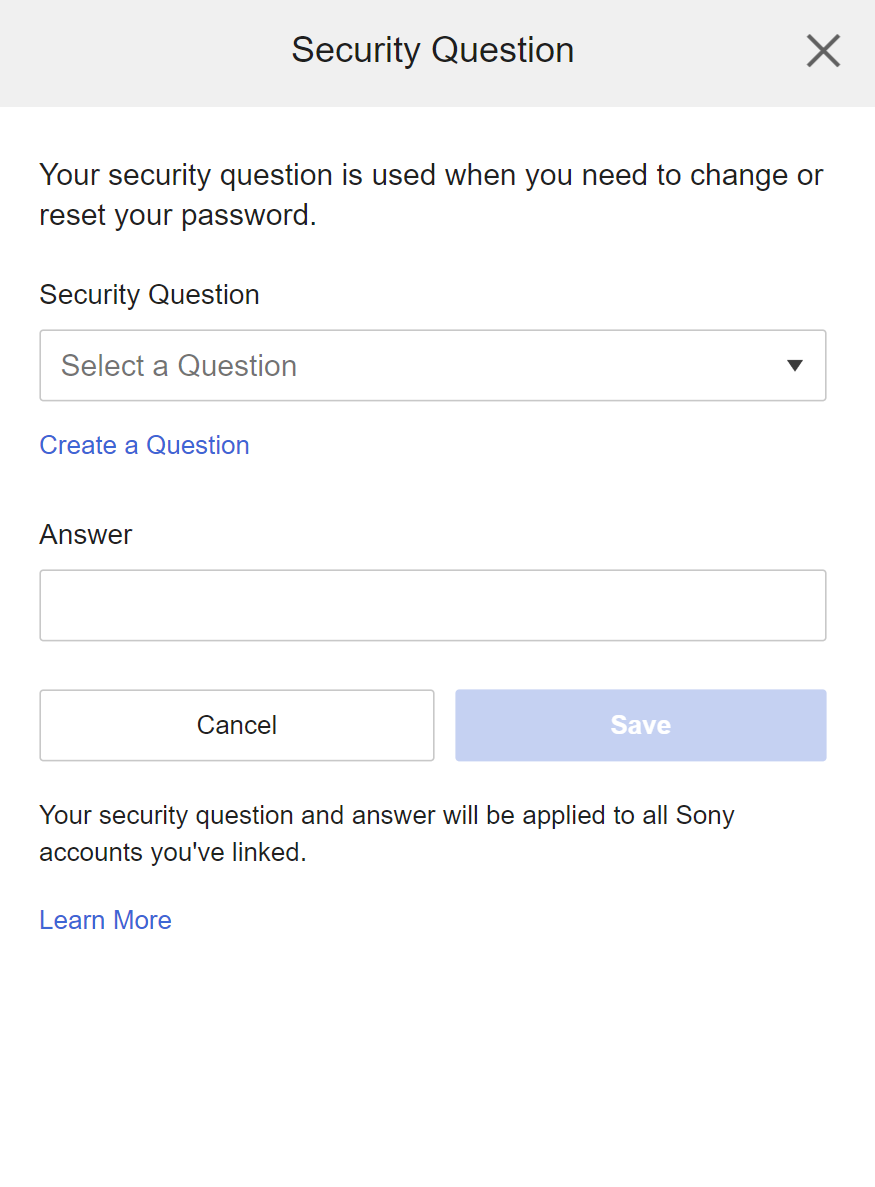This screenshot has width=875, height=1187.
Task: Click the Sony accounts notice text
Action: (386, 834)
